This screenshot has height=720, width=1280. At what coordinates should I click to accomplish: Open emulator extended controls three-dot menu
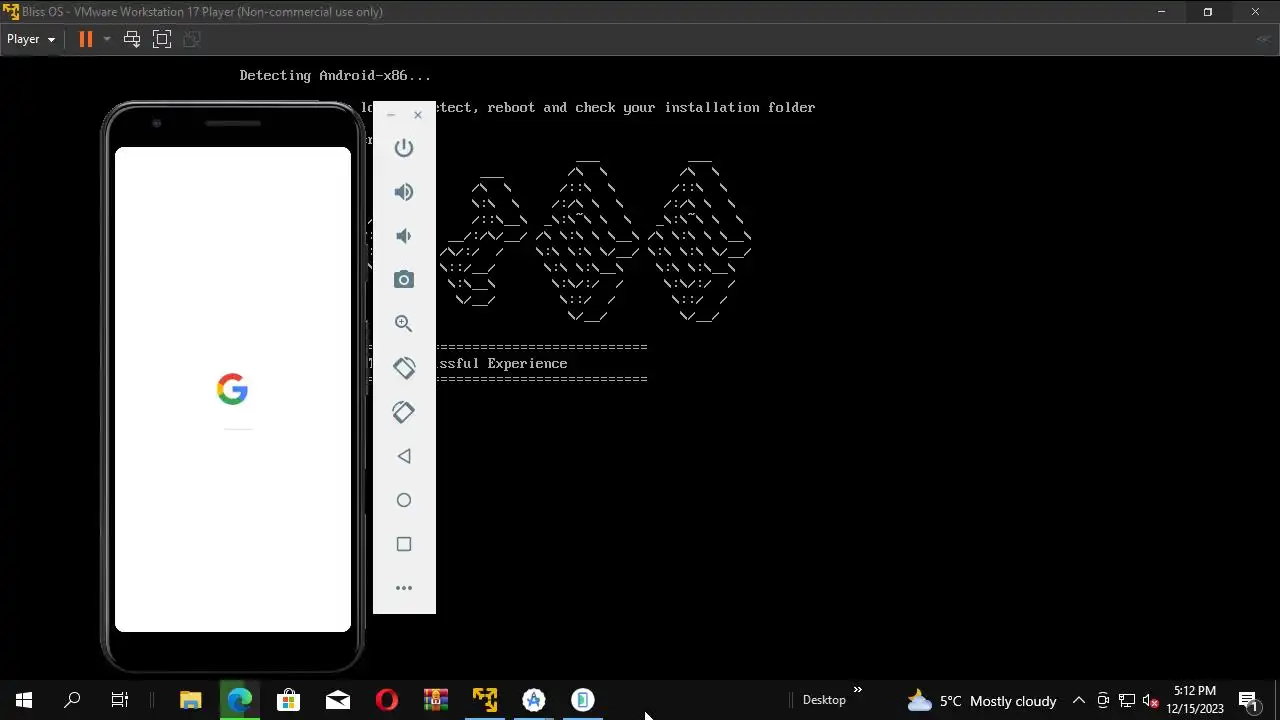[x=404, y=588]
